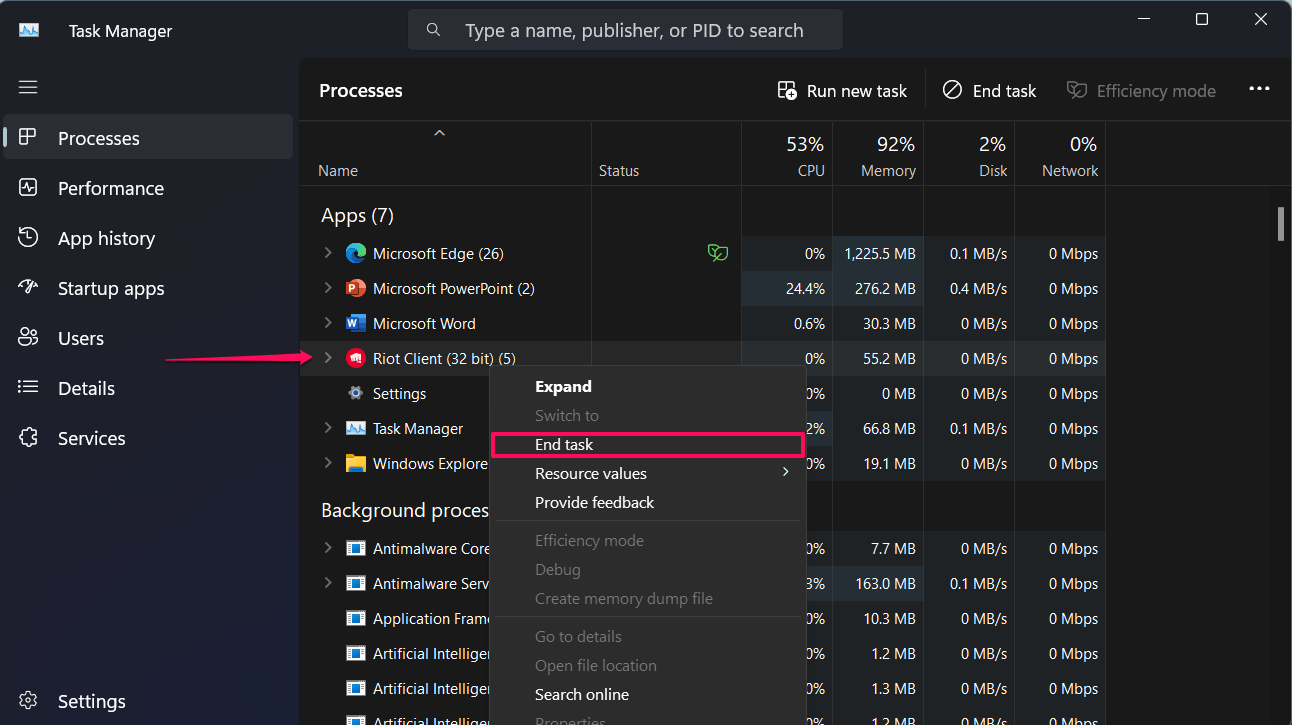Click the Efficiency mode toolbar button
This screenshot has width=1292, height=725.
[1141, 90]
